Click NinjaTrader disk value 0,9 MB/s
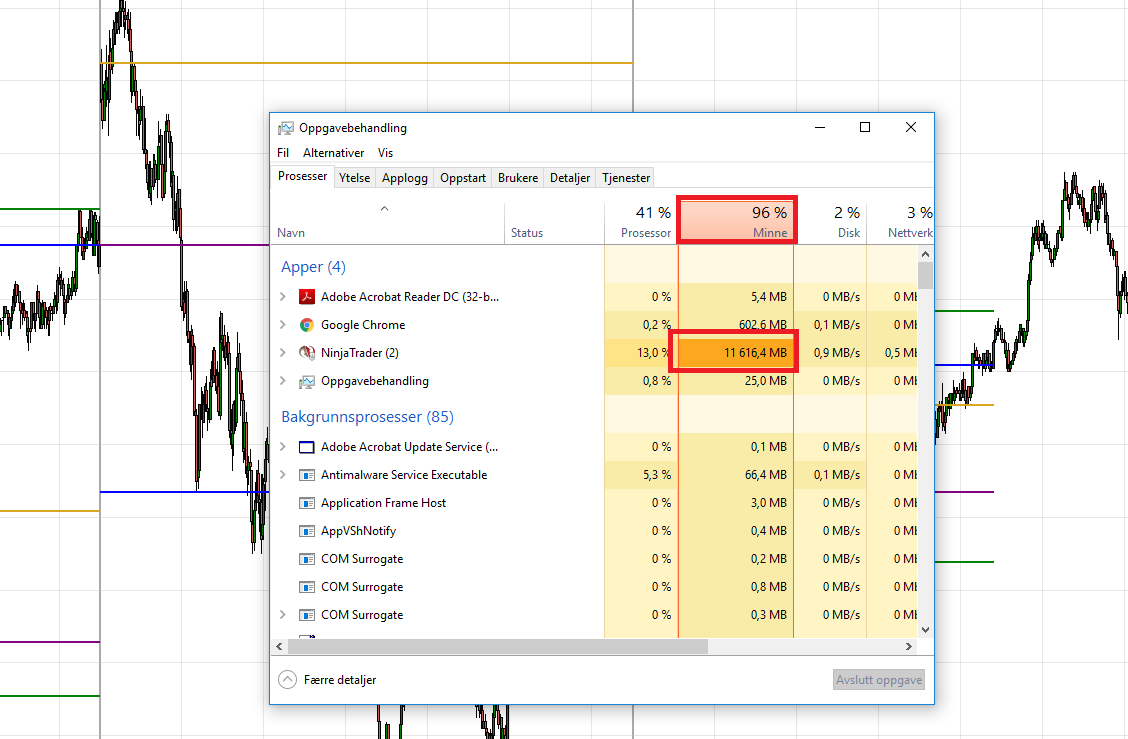Viewport: 1128px width, 739px height. point(837,353)
